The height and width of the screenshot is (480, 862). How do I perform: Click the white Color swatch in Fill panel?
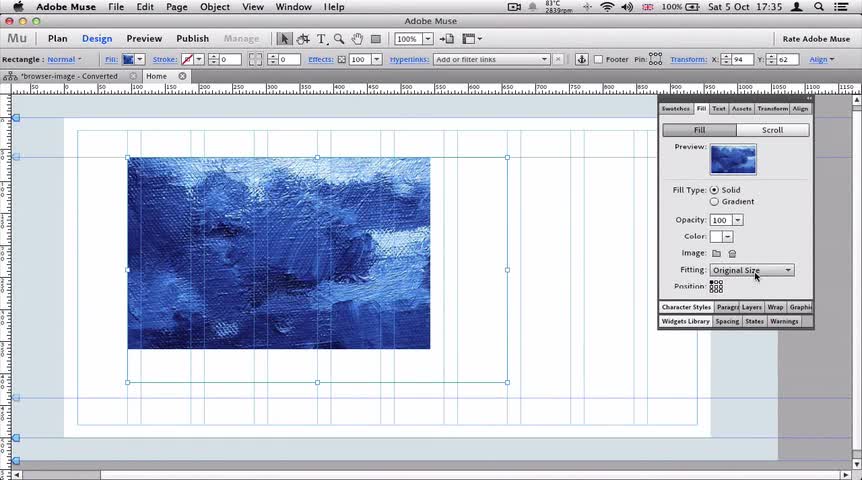click(x=716, y=236)
